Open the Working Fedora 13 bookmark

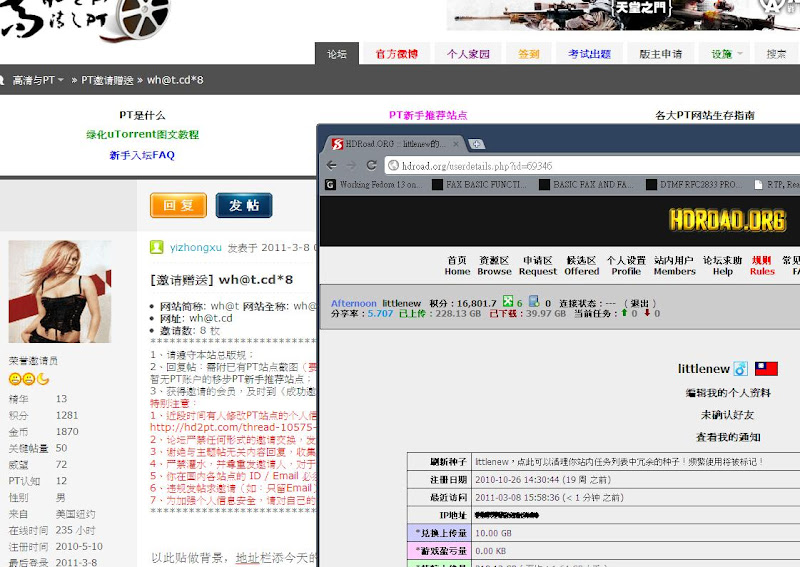pyautogui.click(x=374, y=185)
